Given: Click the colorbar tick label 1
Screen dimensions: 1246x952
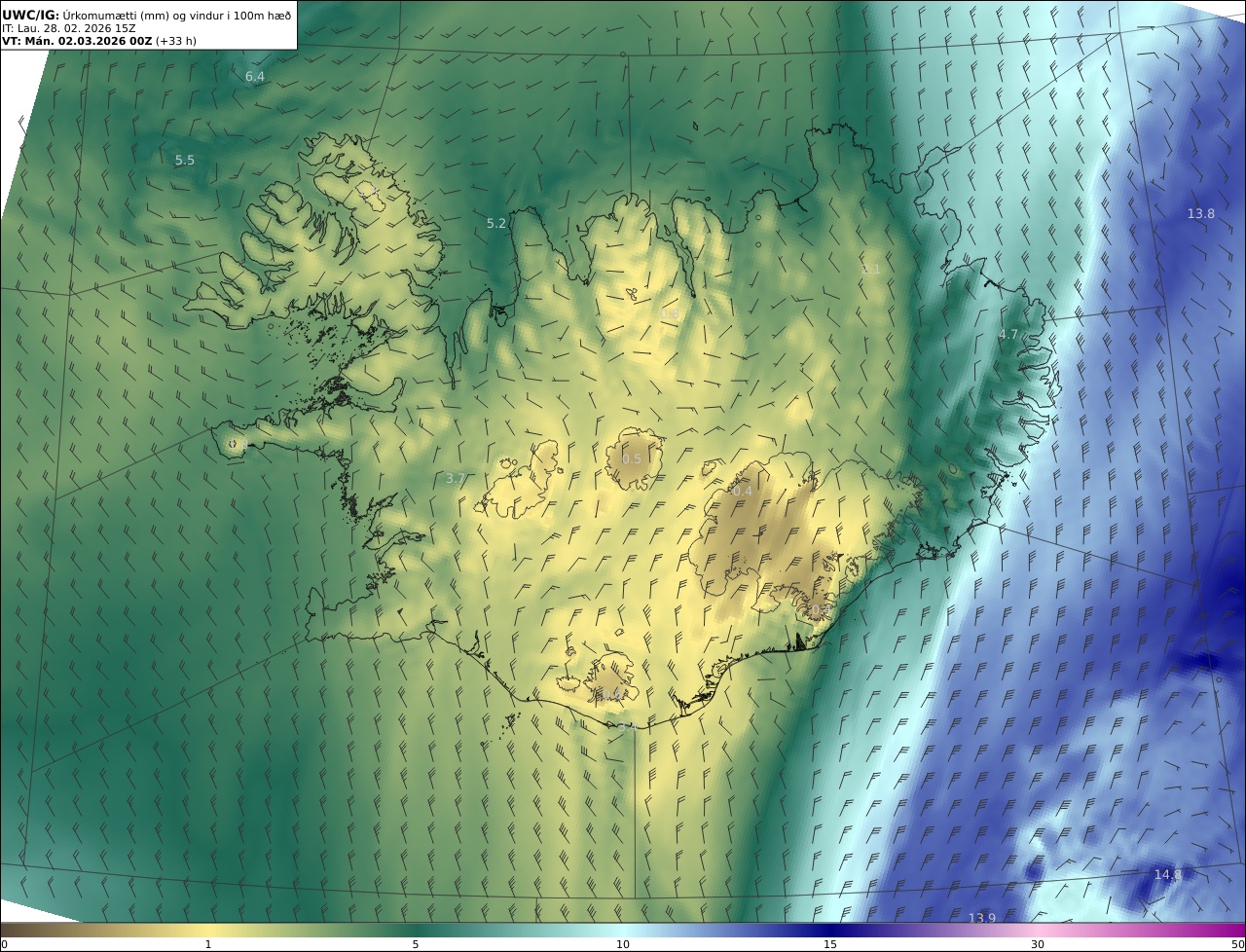Looking at the screenshot, I should pyautogui.click(x=208, y=944).
